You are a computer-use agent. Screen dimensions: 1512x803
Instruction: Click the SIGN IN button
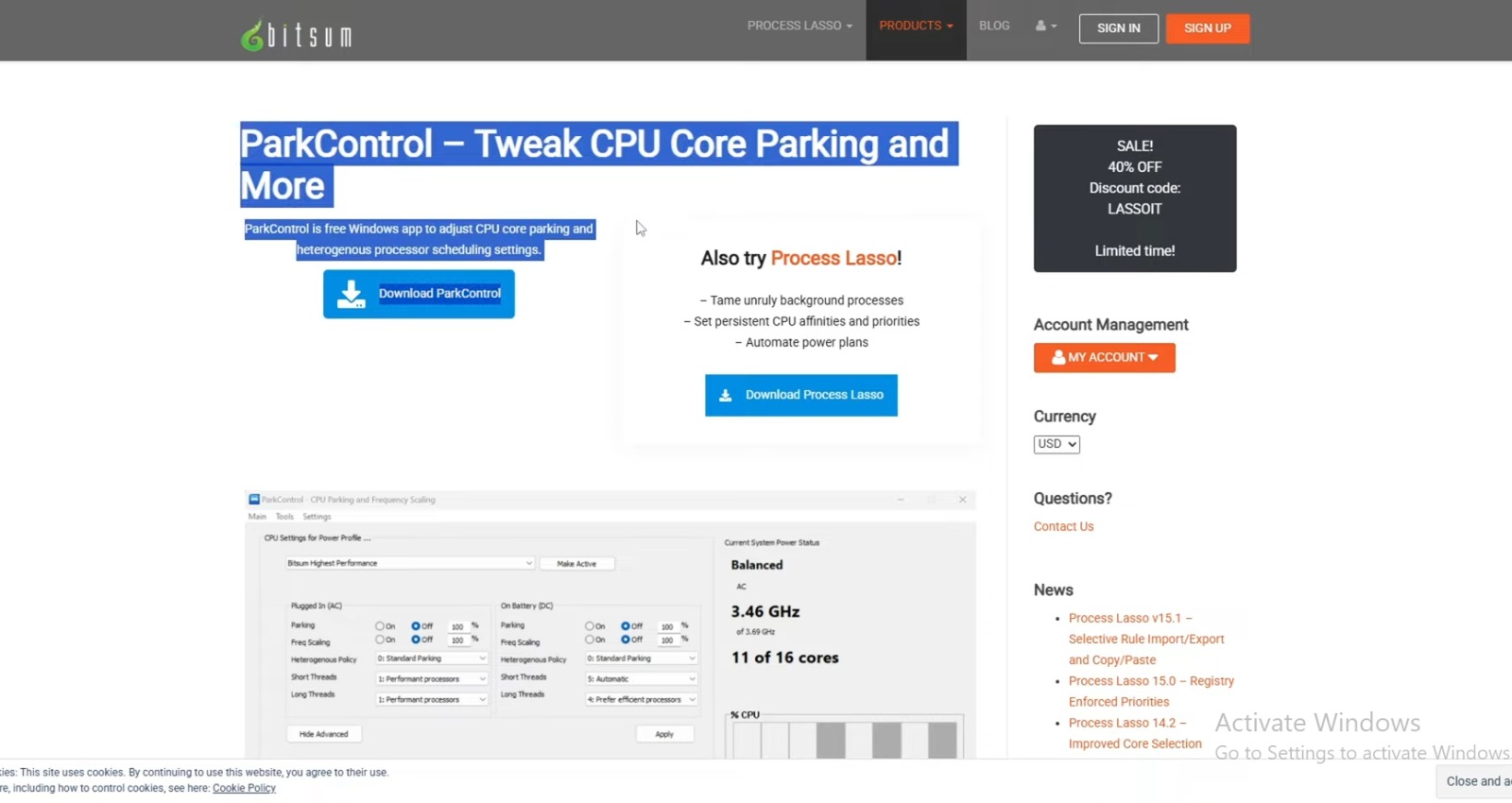(x=1119, y=28)
